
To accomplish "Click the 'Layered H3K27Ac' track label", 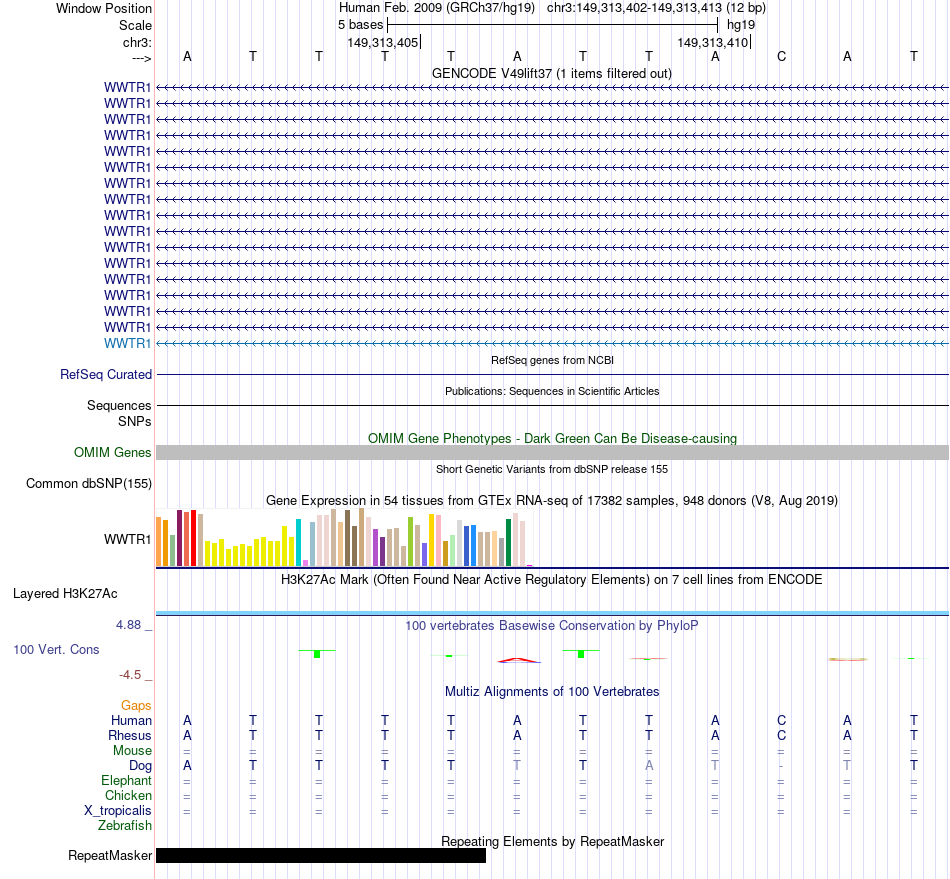I will pyautogui.click(x=65, y=594).
